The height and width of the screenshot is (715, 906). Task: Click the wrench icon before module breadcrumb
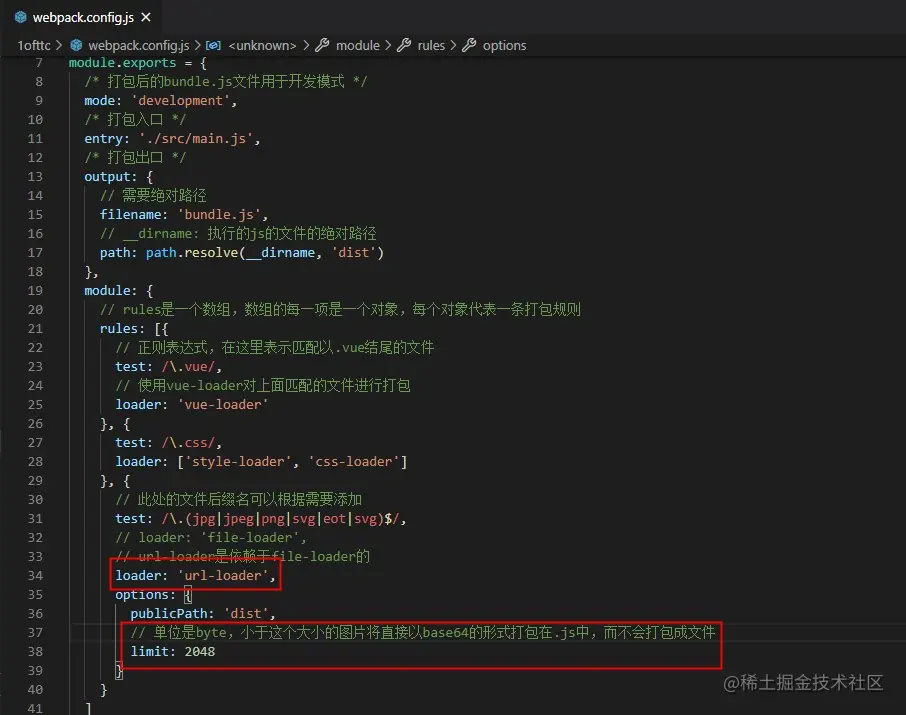tap(322, 45)
